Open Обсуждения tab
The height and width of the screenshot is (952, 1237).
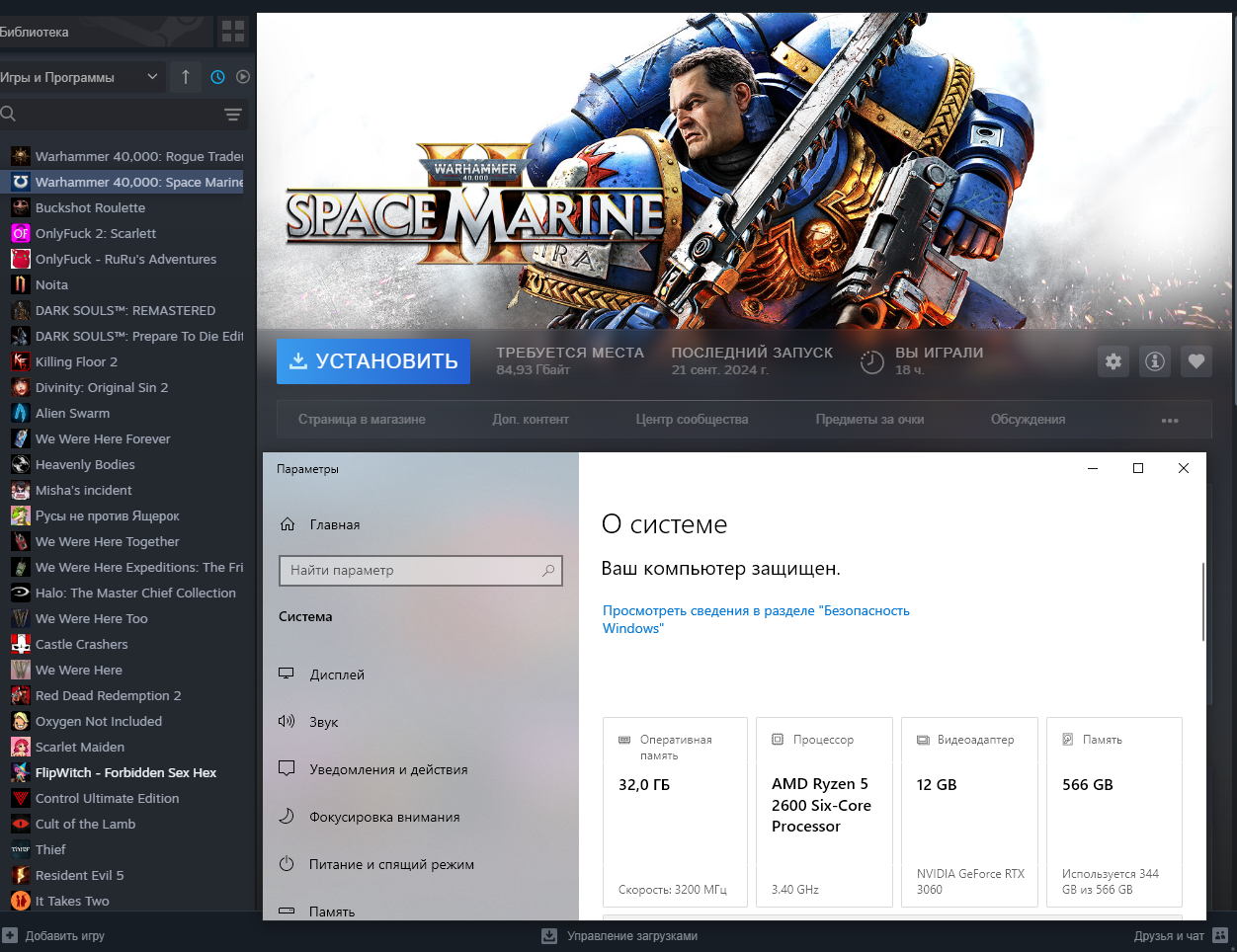coord(1028,420)
